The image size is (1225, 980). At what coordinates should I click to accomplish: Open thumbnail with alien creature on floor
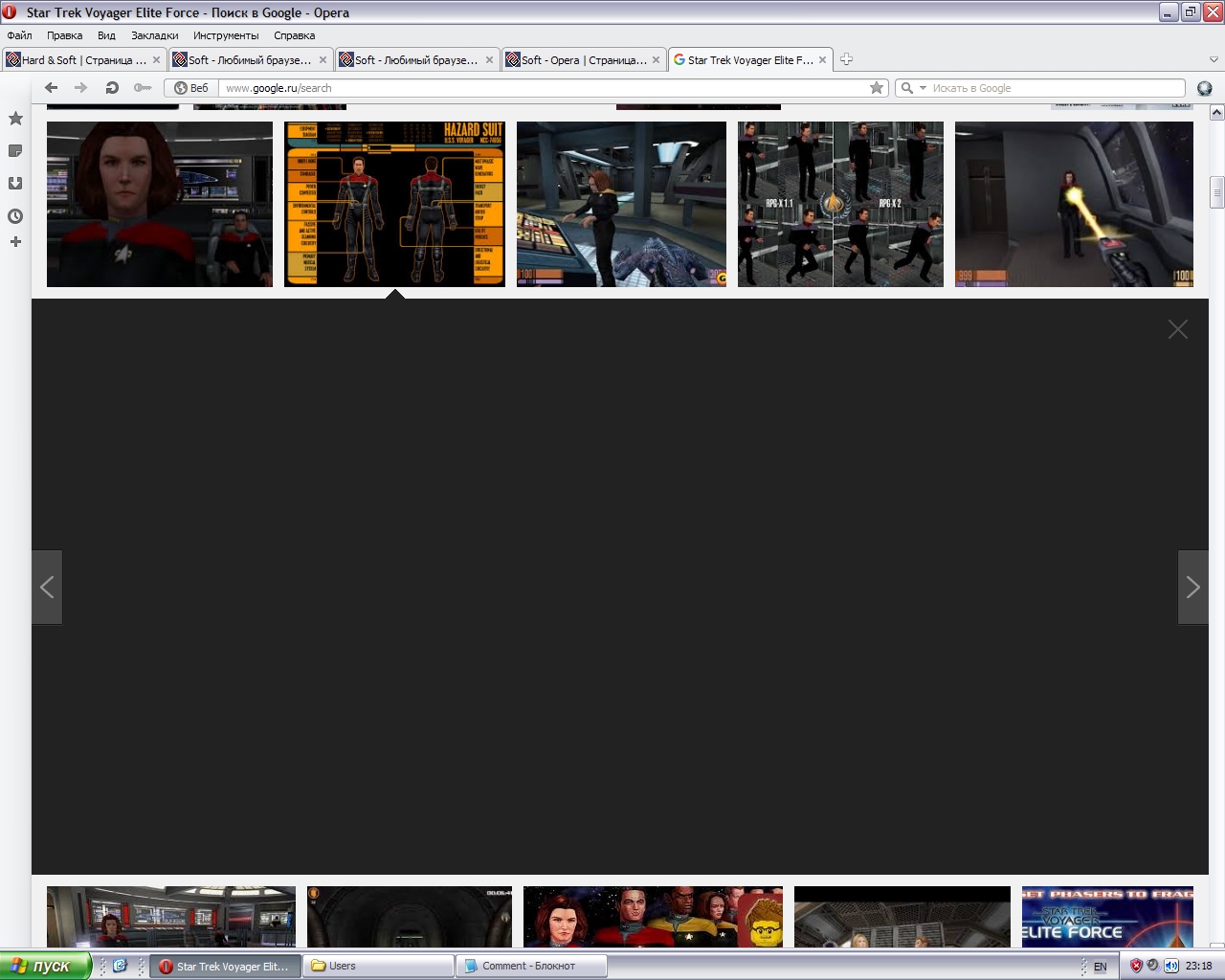621,204
